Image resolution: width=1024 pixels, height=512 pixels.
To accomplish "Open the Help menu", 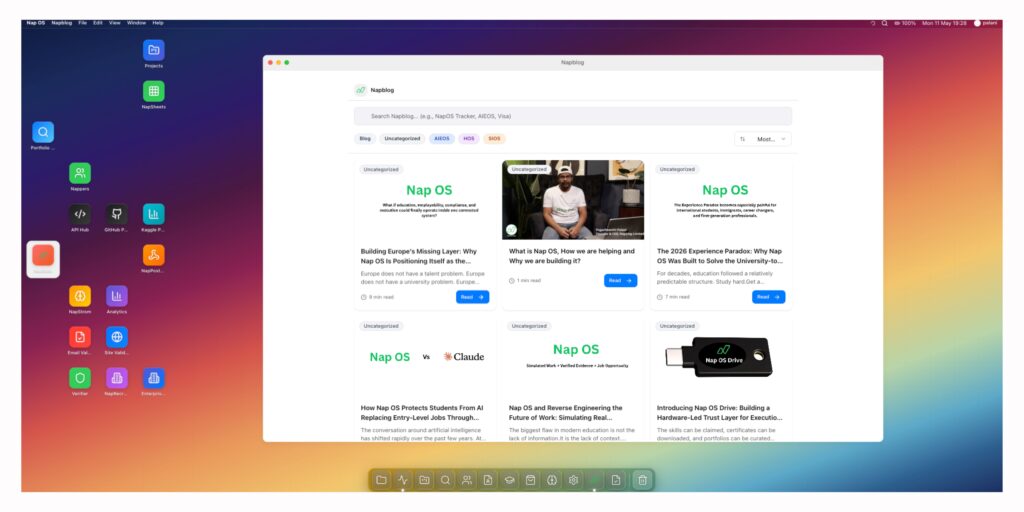I will pos(158,23).
